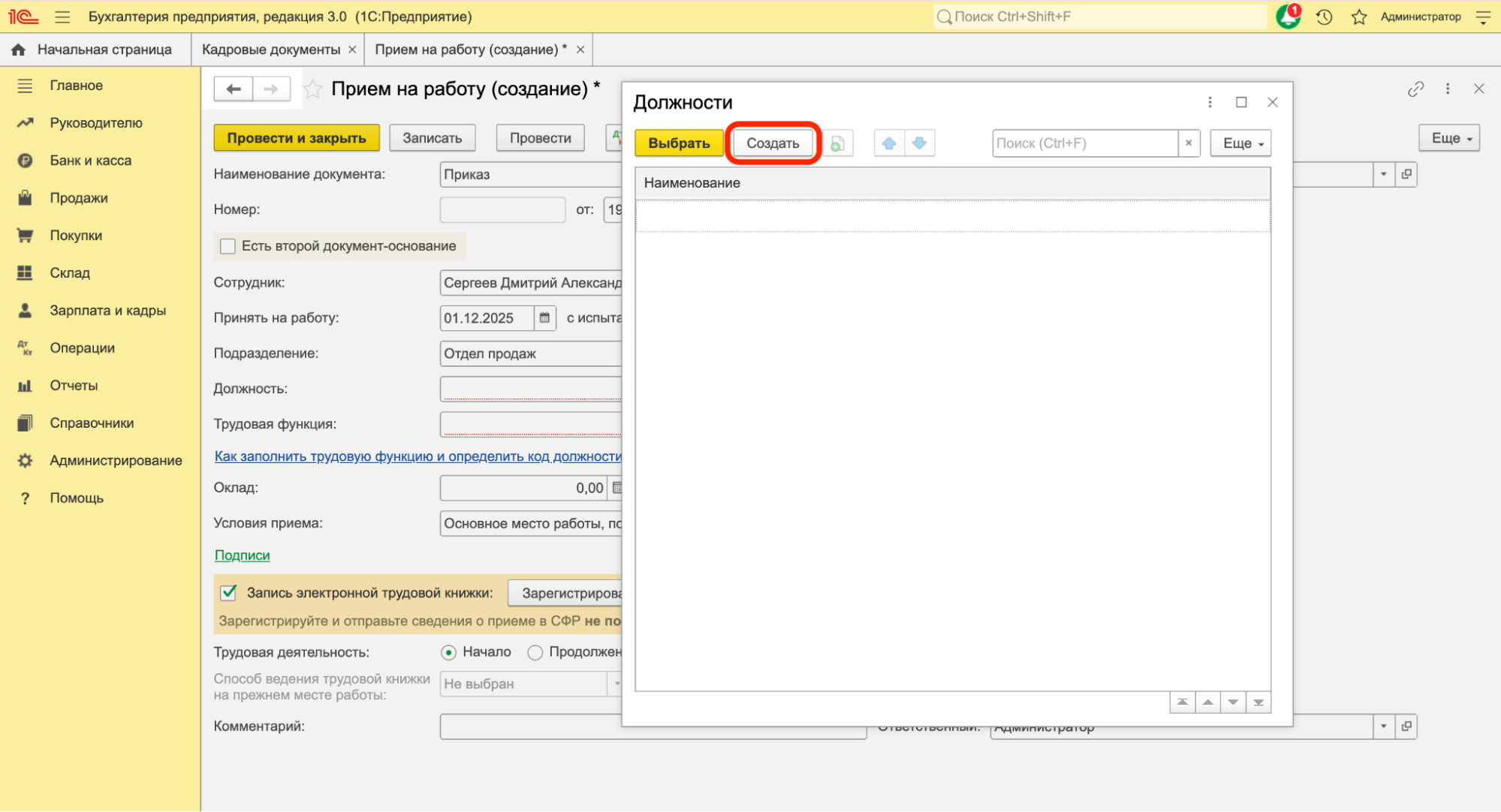Move item up with blue arrow
The height and width of the screenshot is (812, 1501).
(x=889, y=143)
